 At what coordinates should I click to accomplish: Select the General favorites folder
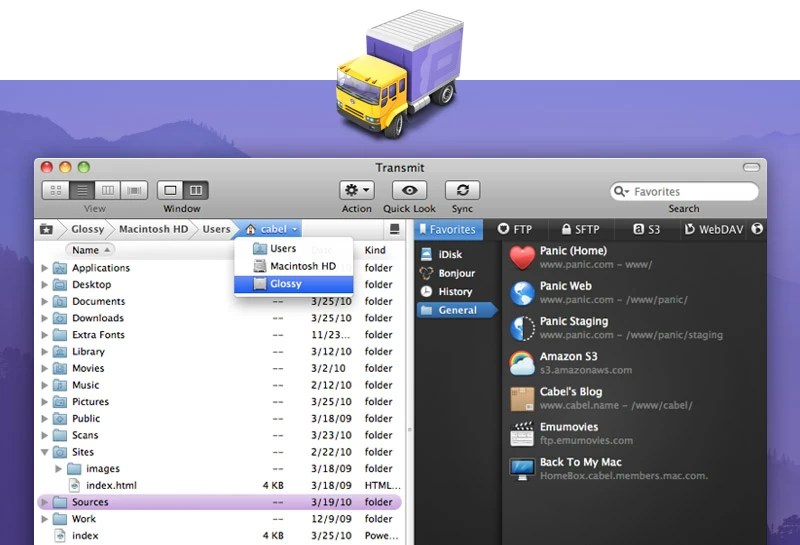[x=457, y=310]
